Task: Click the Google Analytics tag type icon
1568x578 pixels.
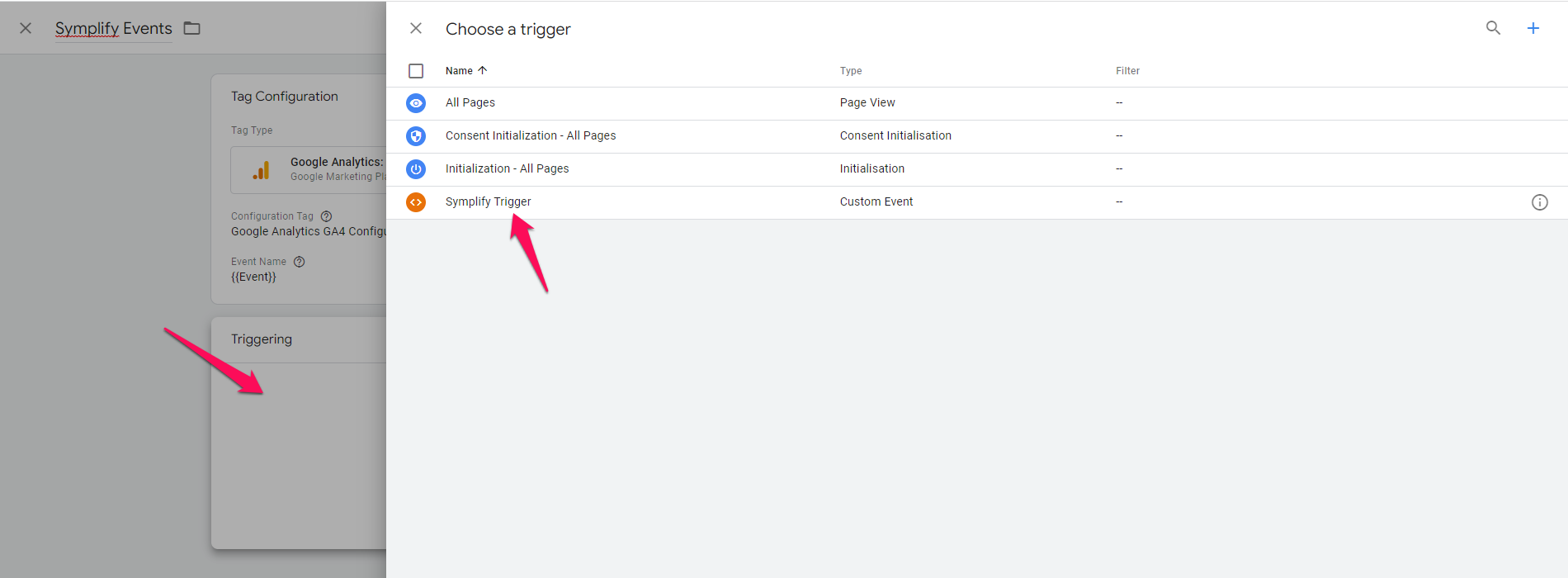Action: [x=261, y=170]
